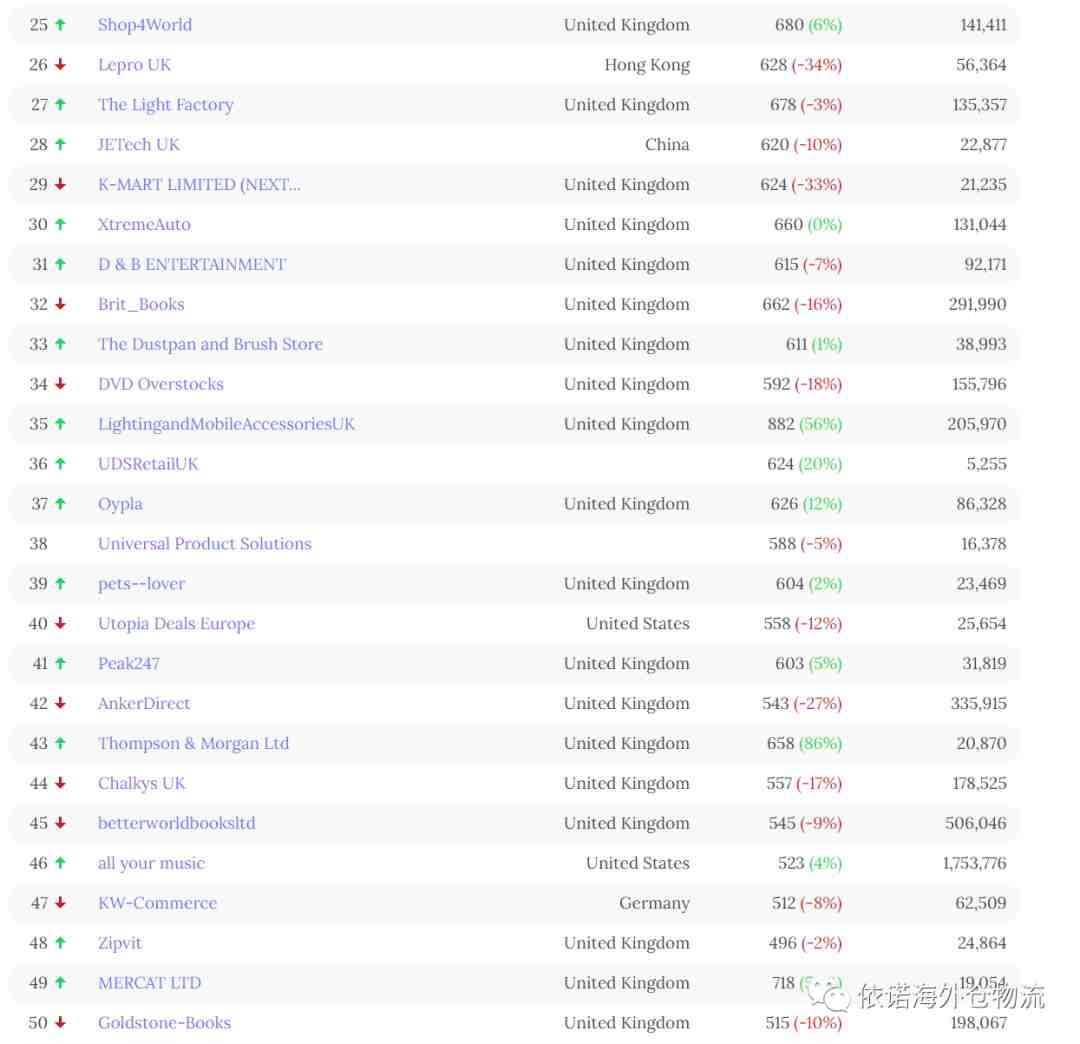Click the red down arrow beside rank 29
Screen dimensions: 1080x1044
pyautogui.click(x=61, y=185)
